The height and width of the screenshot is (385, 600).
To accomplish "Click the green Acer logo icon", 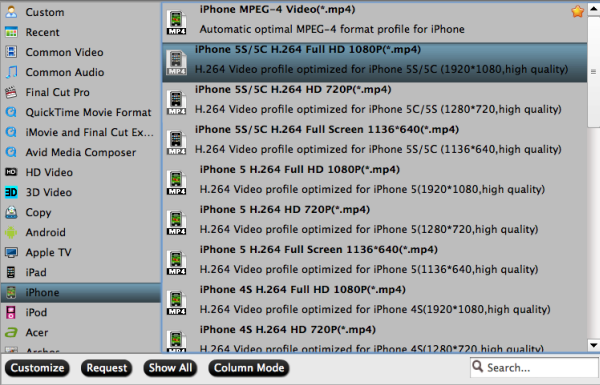I will 11,332.
